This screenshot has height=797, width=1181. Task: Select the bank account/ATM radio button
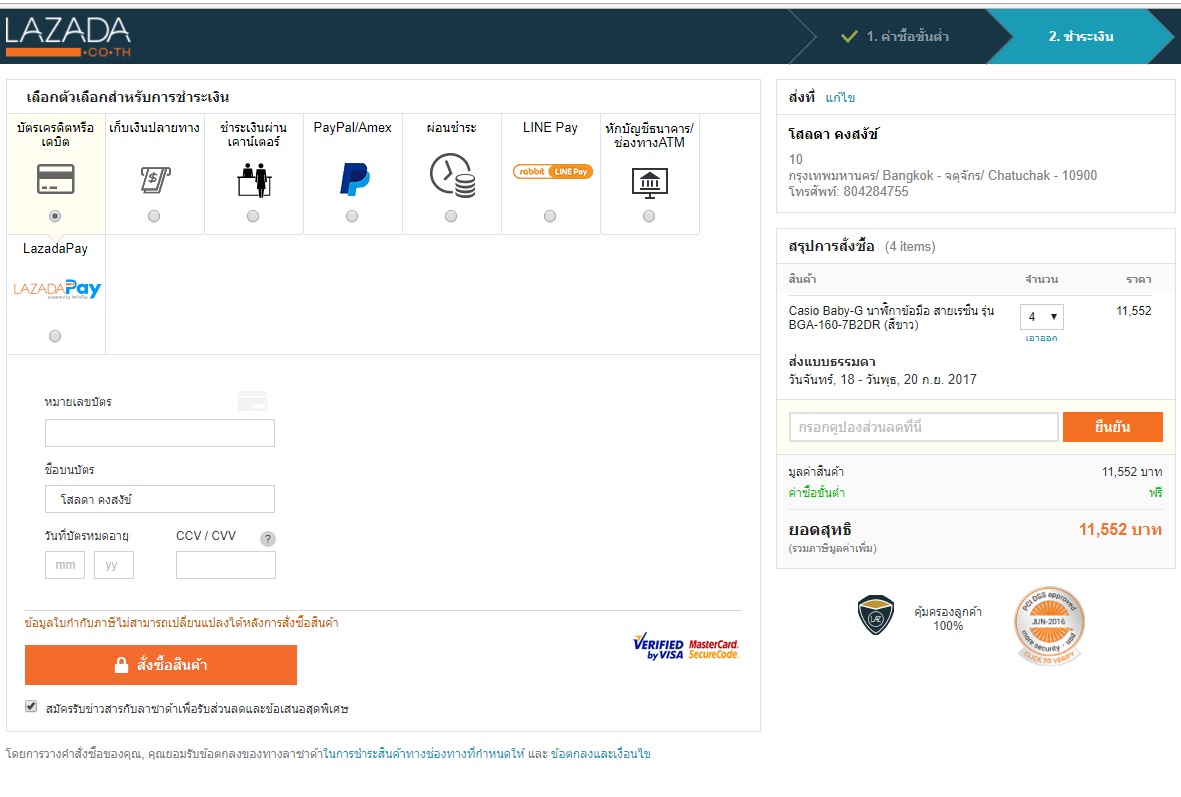click(x=648, y=216)
